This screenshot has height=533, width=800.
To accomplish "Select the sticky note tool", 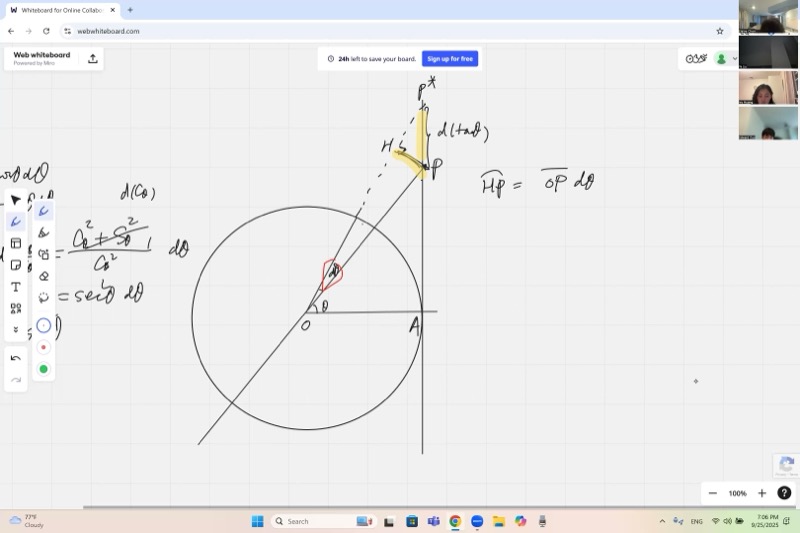I will tap(16, 265).
